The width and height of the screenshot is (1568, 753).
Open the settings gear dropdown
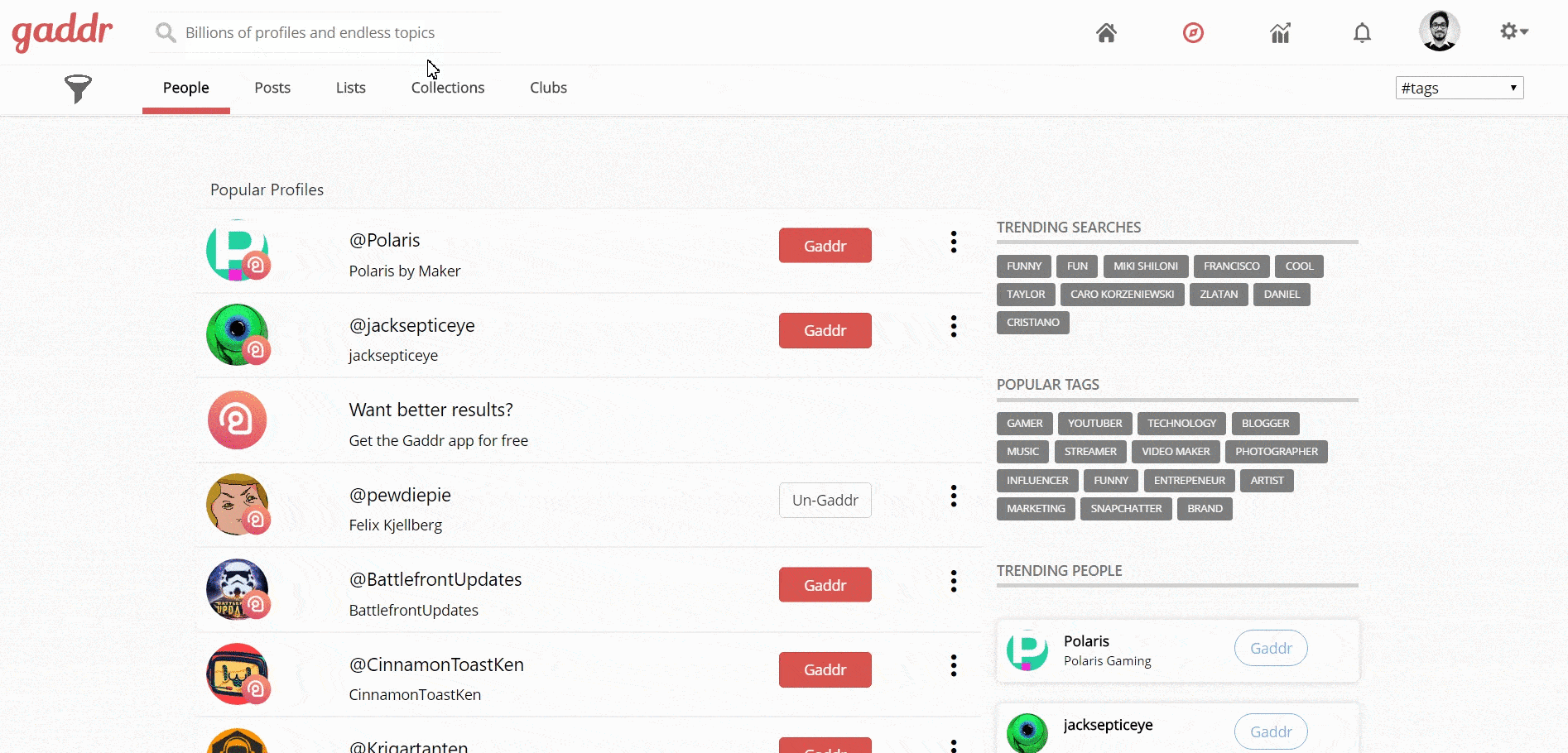click(1514, 31)
